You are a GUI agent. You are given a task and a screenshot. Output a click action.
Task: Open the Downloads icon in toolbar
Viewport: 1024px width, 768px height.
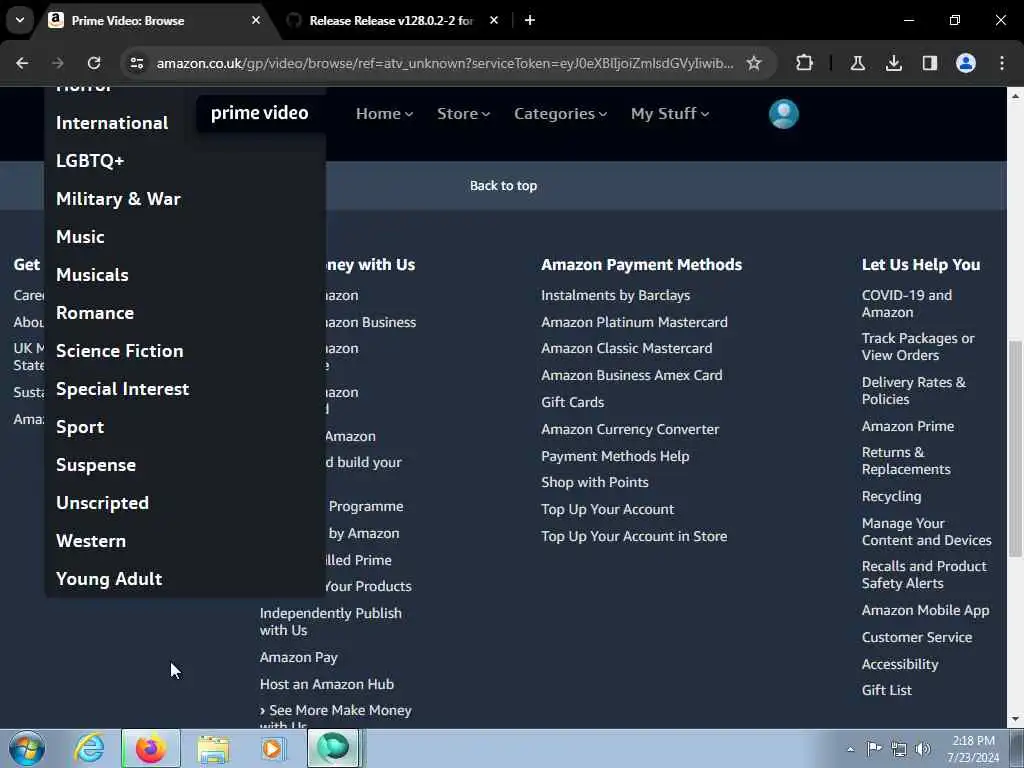click(894, 63)
